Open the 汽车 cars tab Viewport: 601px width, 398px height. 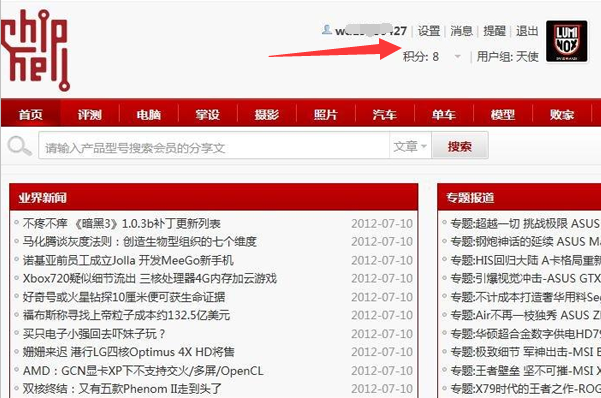(385, 114)
